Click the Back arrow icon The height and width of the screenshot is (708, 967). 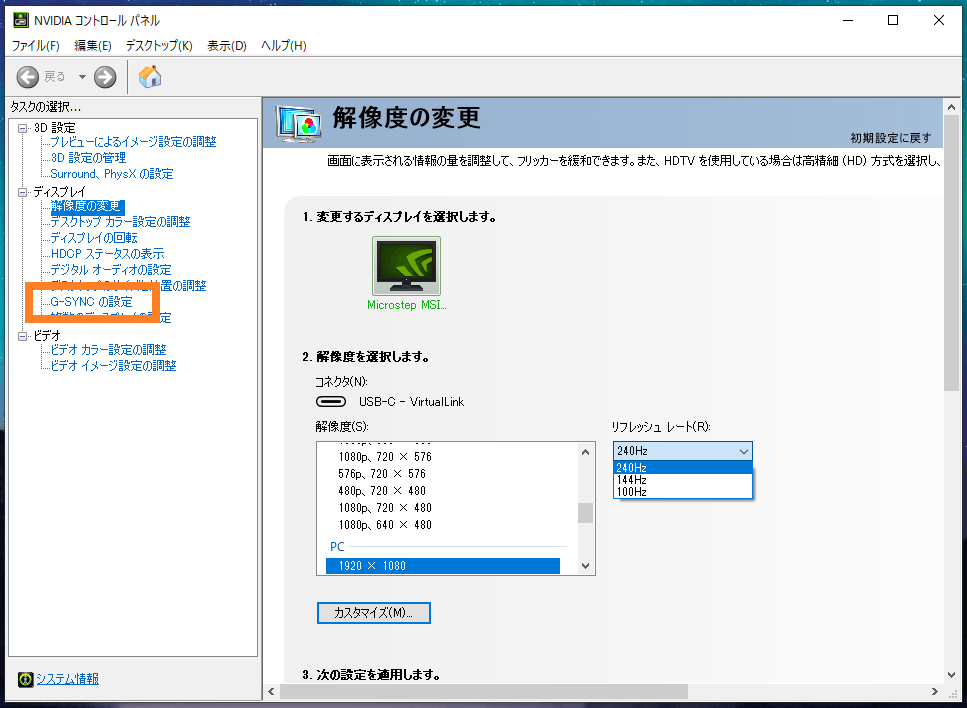click(x=28, y=77)
